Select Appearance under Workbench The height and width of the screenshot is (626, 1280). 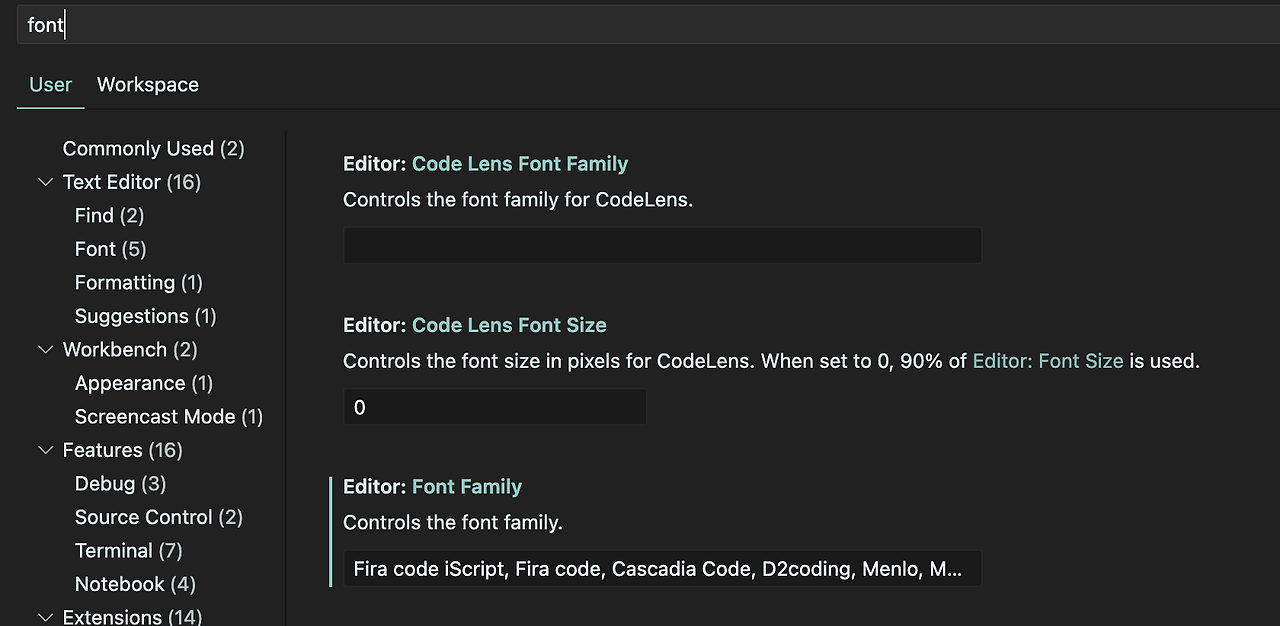(143, 383)
